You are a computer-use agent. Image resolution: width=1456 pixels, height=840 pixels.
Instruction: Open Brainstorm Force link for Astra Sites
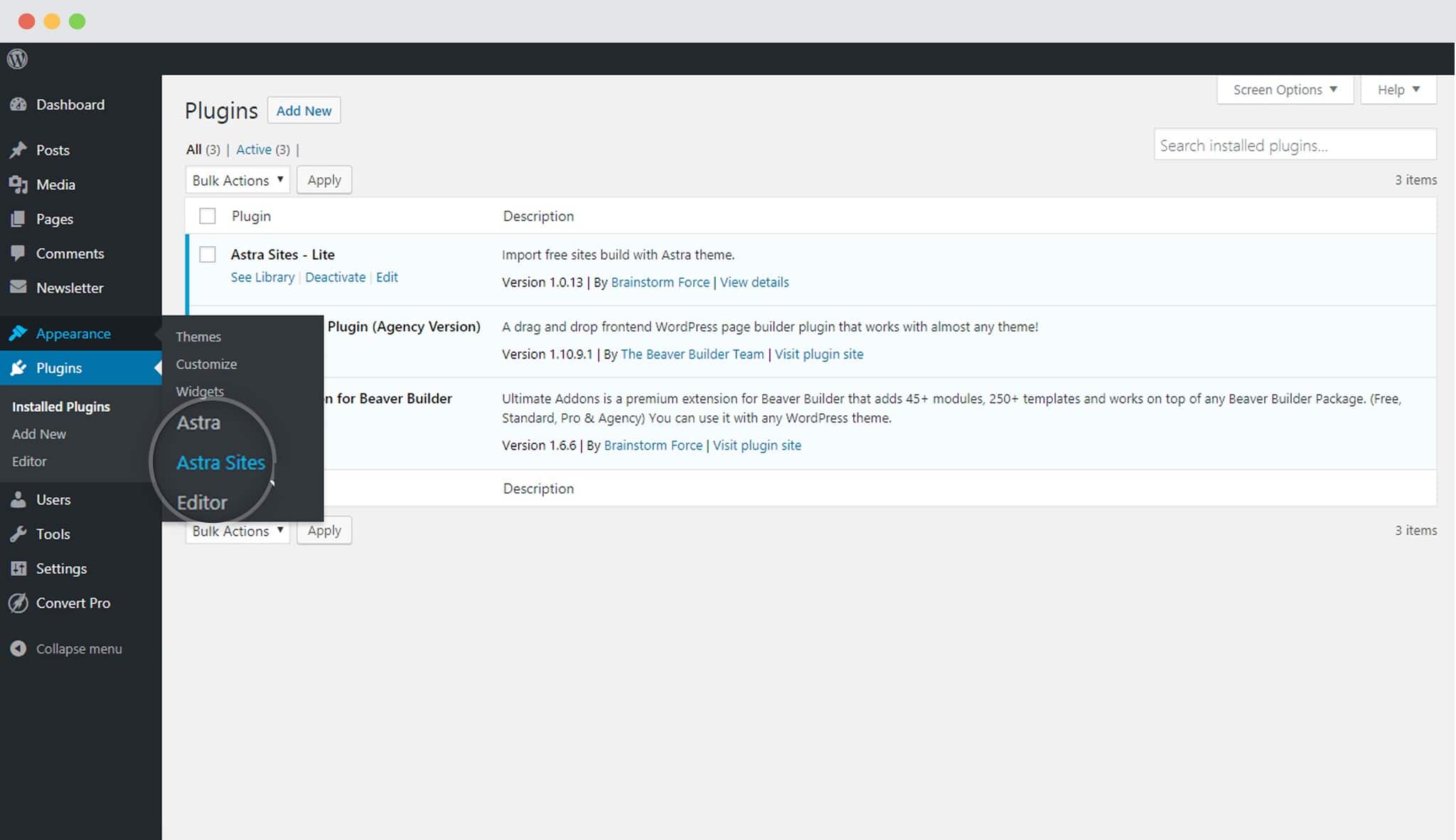click(x=660, y=282)
